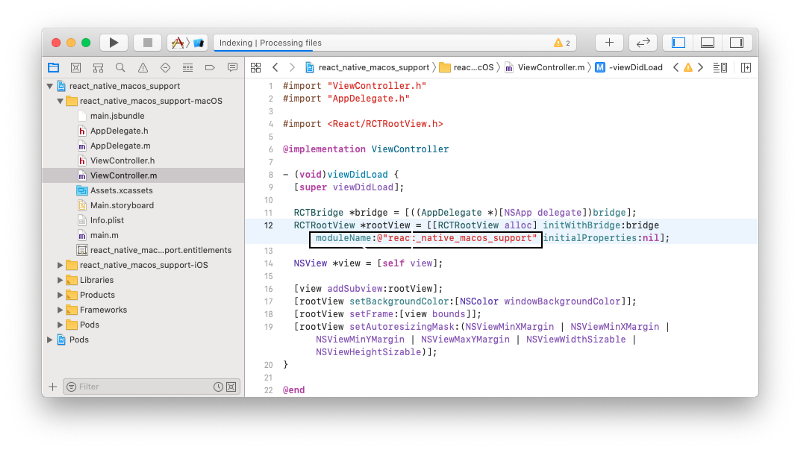This screenshot has width=800, height=452.
Task: Jump to the previous issue arrow
Action: pyautogui.click(x=676, y=67)
